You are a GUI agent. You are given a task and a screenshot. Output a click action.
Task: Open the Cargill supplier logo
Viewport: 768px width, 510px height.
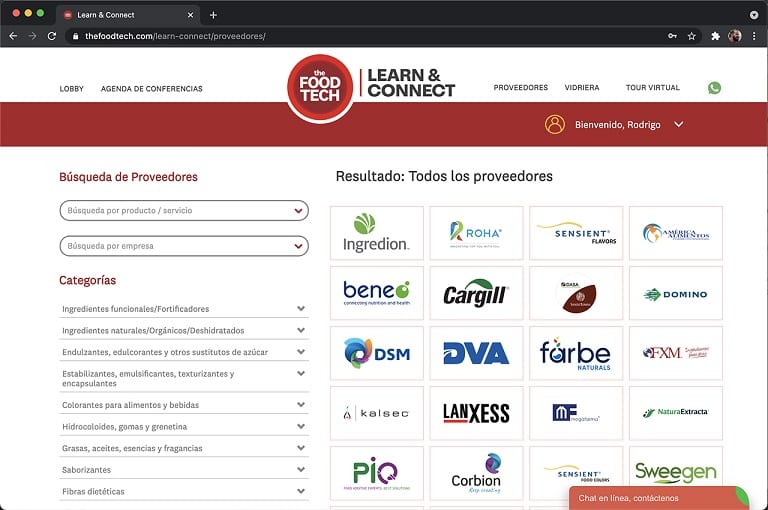(476, 293)
